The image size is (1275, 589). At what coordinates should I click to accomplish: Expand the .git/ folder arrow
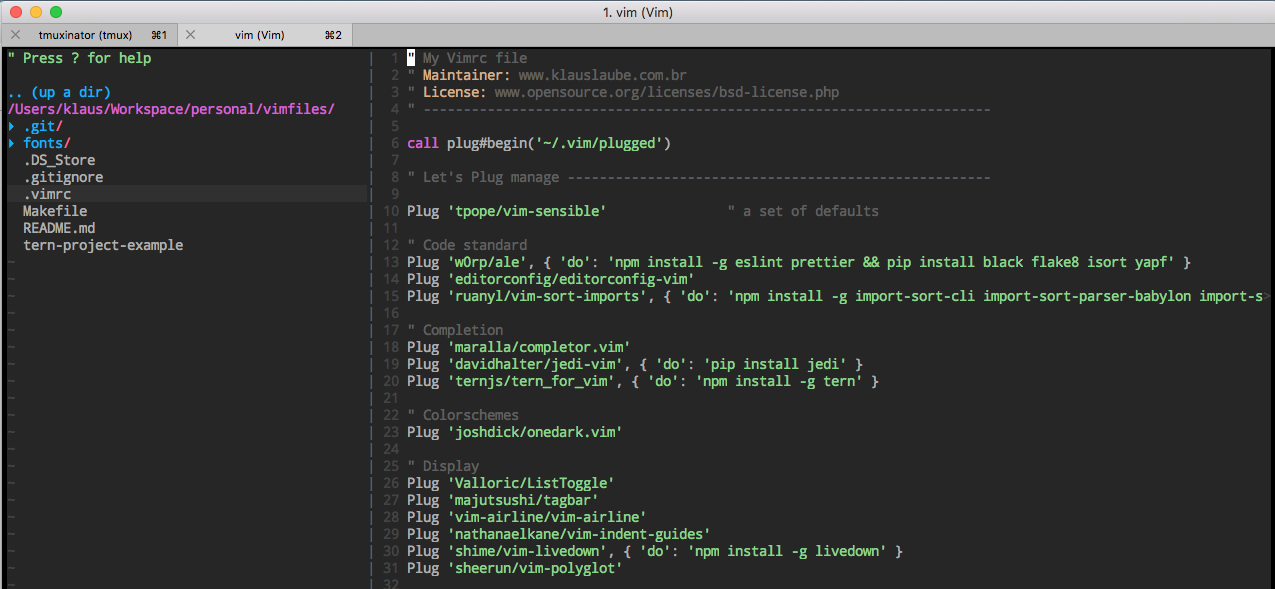[11, 126]
